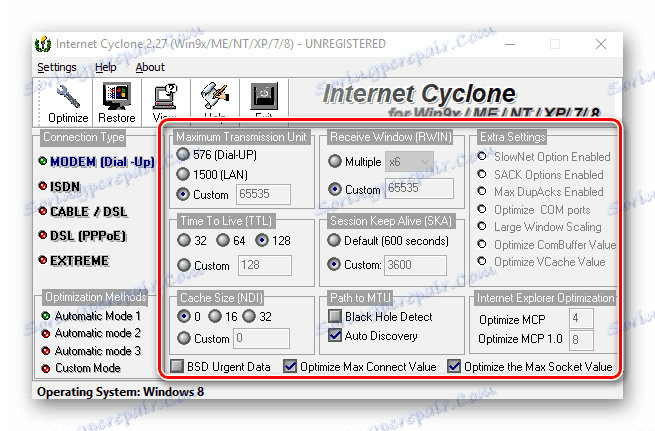The height and width of the screenshot is (431, 655).
Task: Select Custom Session Keep Alive option
Action: point(334,264)
